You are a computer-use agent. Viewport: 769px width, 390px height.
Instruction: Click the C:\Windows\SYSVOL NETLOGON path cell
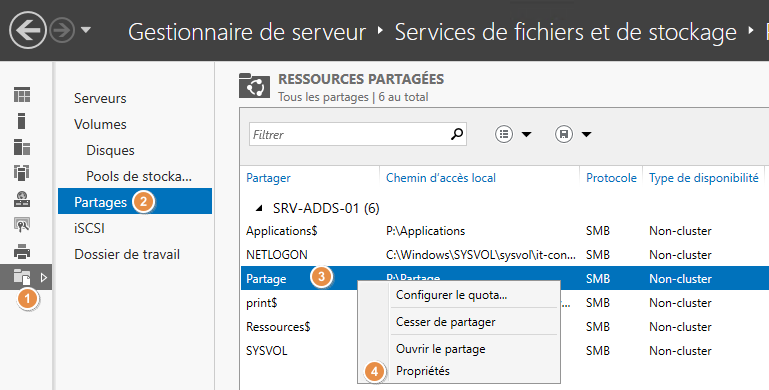pos(481,255)
